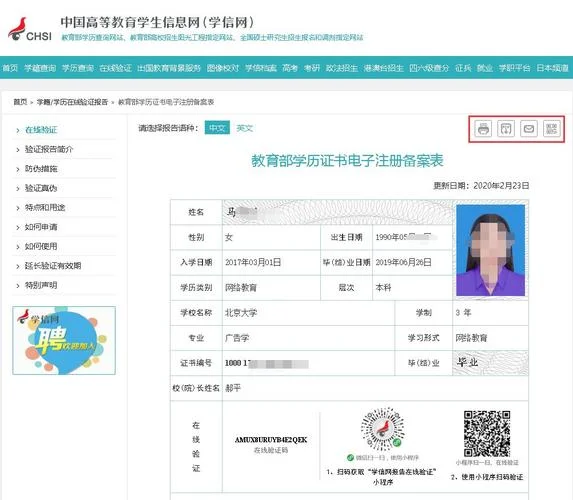This screenshot has height=500, width=573.
Task: Click 学籍/学历在线验证报告 breadcrumb link
Action: [72, 102]
